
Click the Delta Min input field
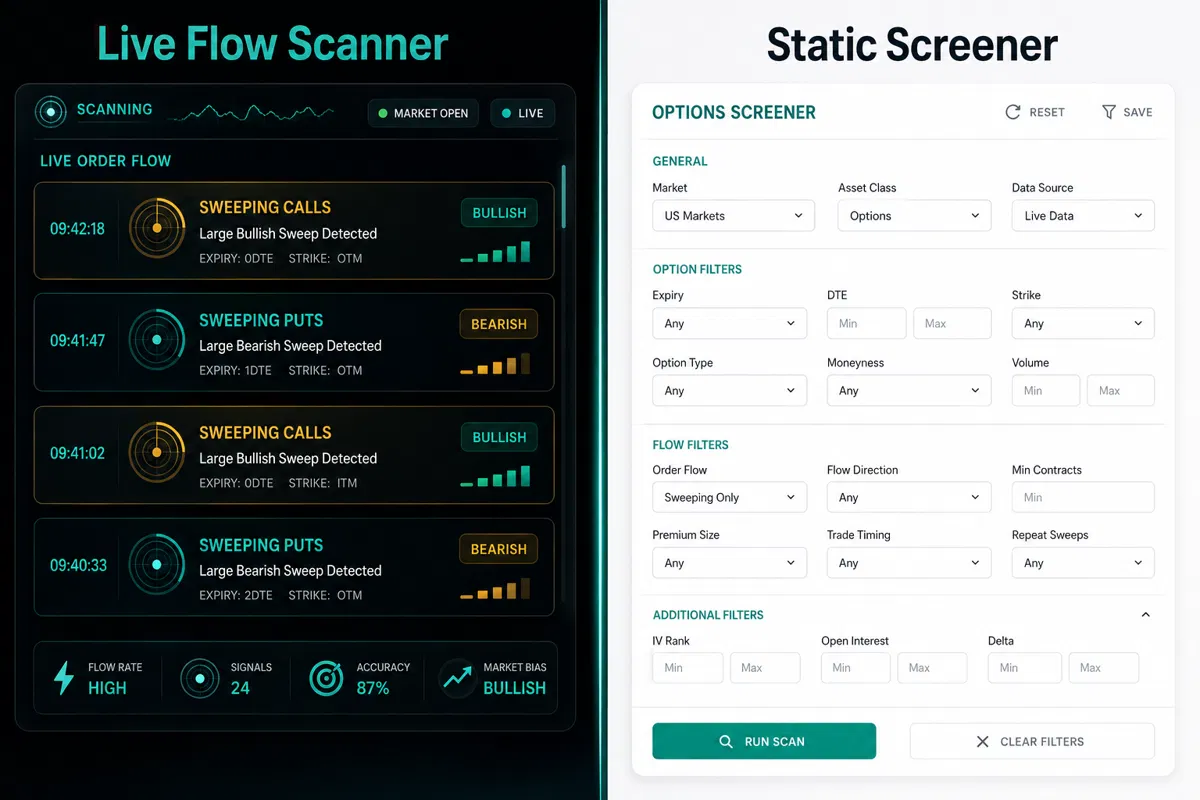pos(1025,668)
